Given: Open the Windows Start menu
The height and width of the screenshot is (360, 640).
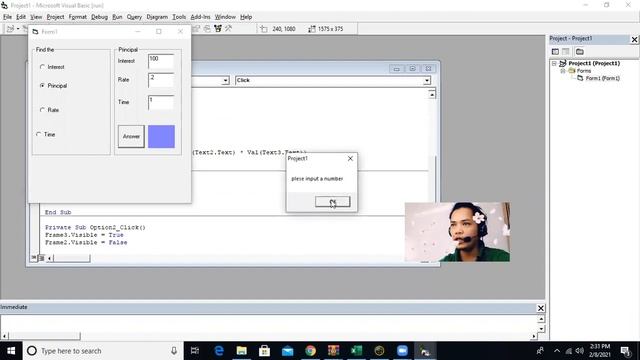Looking at the screenshot, I should (x=11, y=351).
